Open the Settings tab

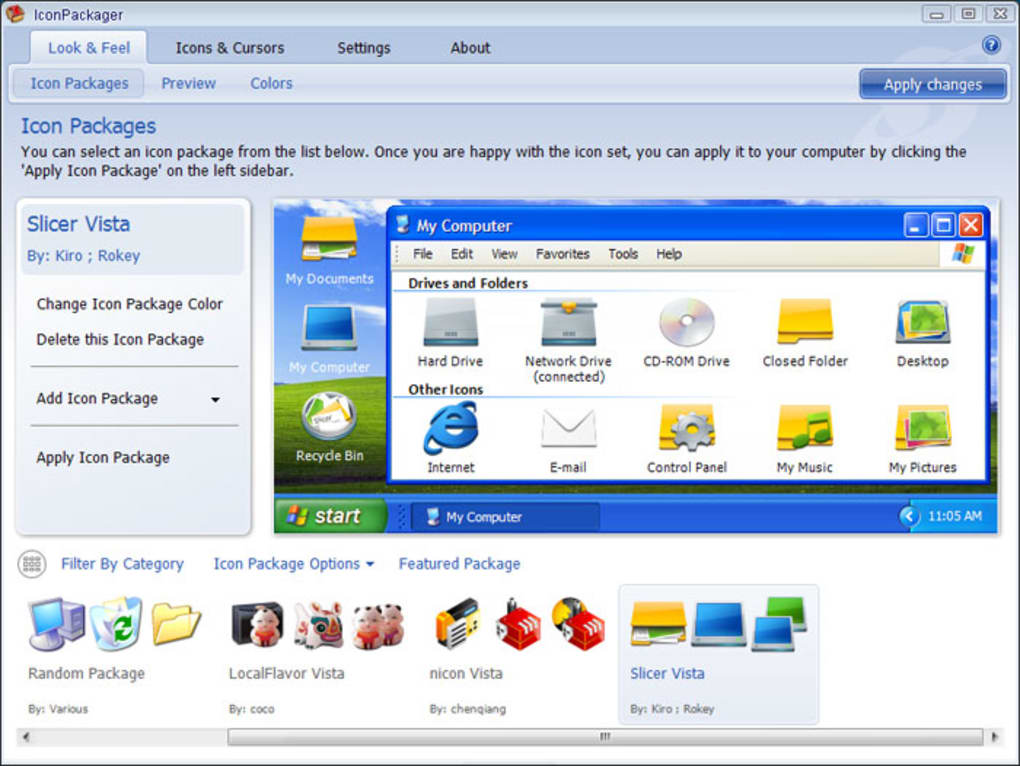[x=363, y=47]
